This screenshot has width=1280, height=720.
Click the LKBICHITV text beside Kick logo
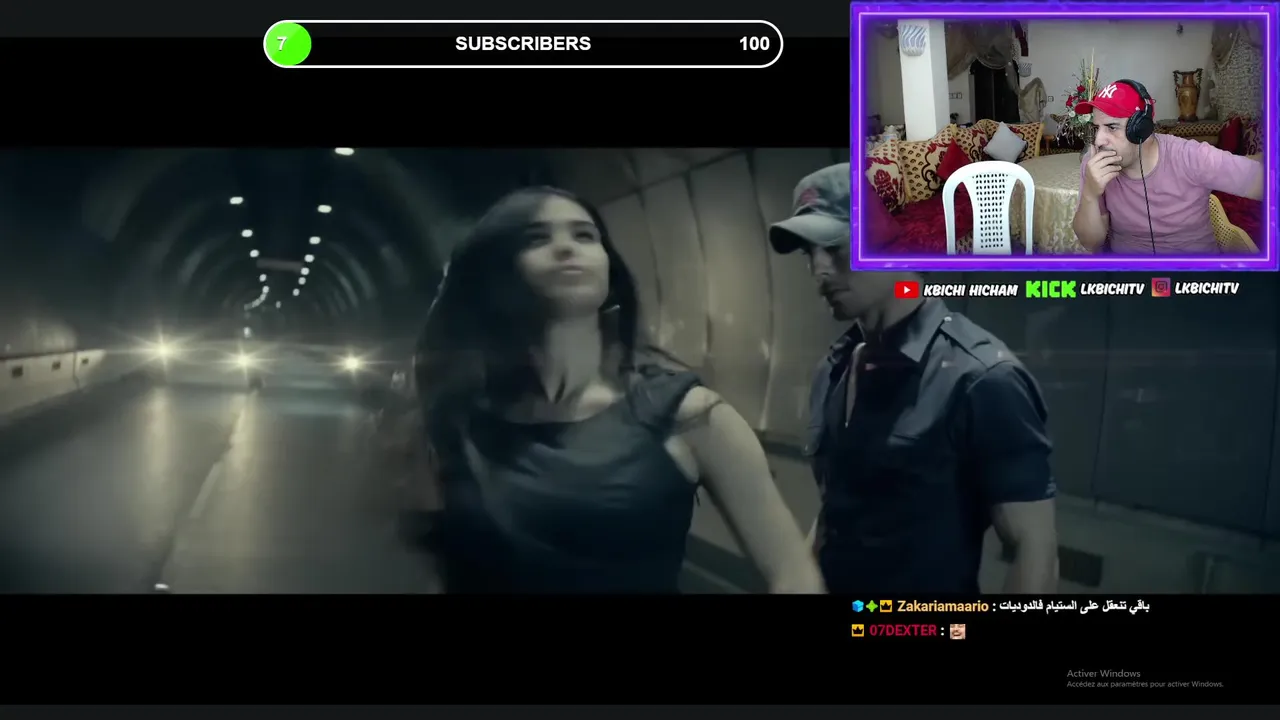1112,289
